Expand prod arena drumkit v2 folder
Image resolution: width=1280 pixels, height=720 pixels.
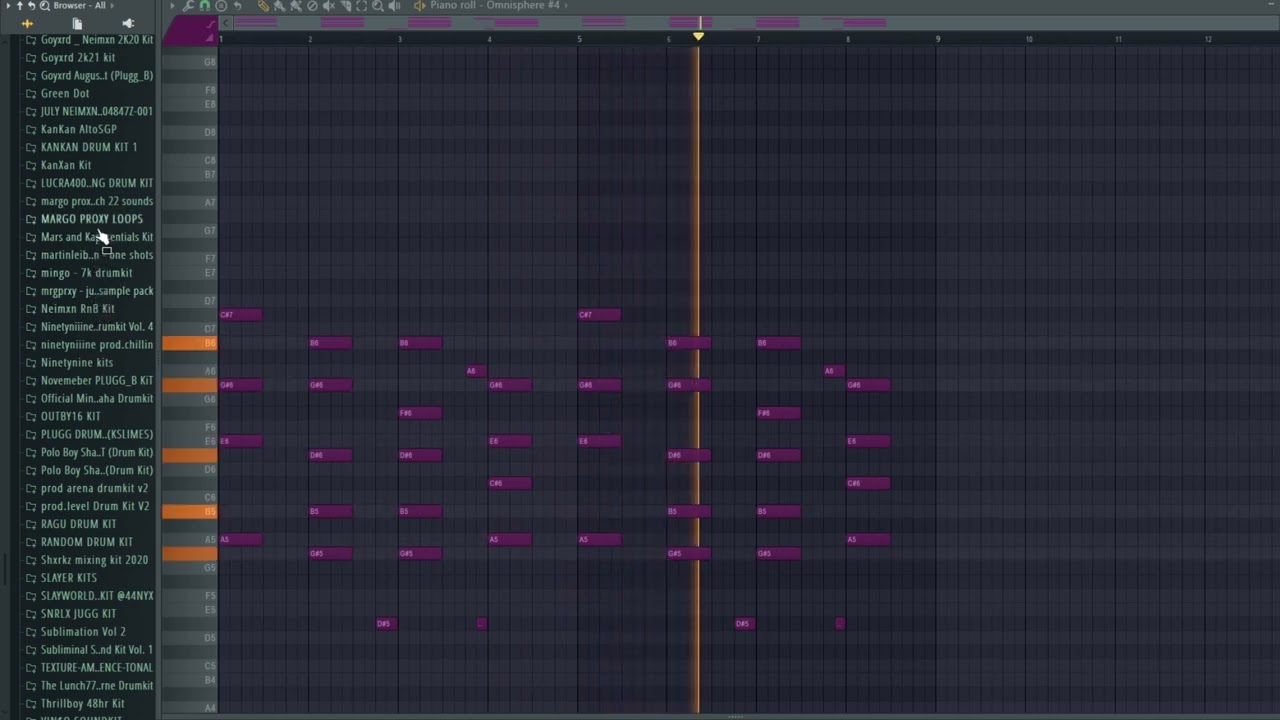click(89, 488)
